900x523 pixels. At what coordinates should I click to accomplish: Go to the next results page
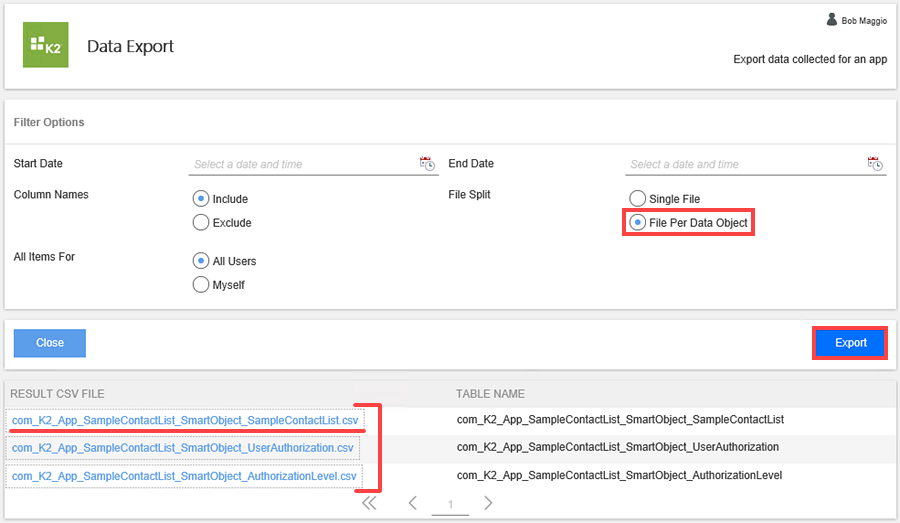click(488, 503)
